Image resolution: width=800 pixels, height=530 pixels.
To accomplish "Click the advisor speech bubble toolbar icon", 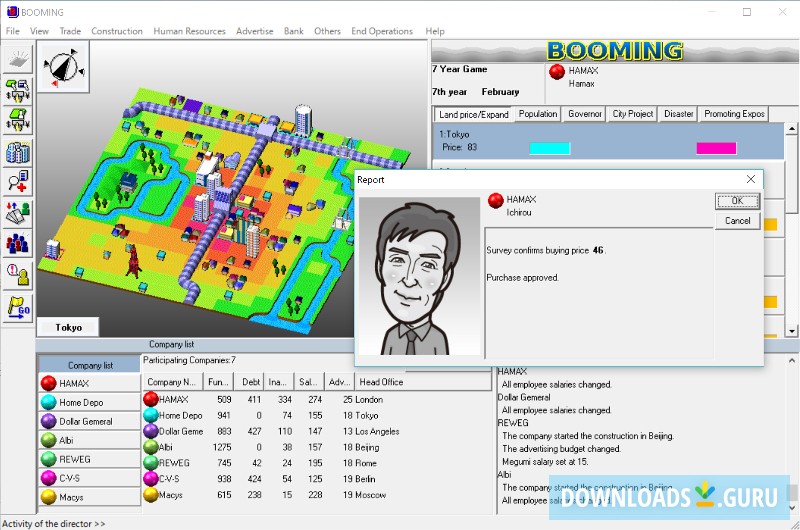I will coord(18,275).
